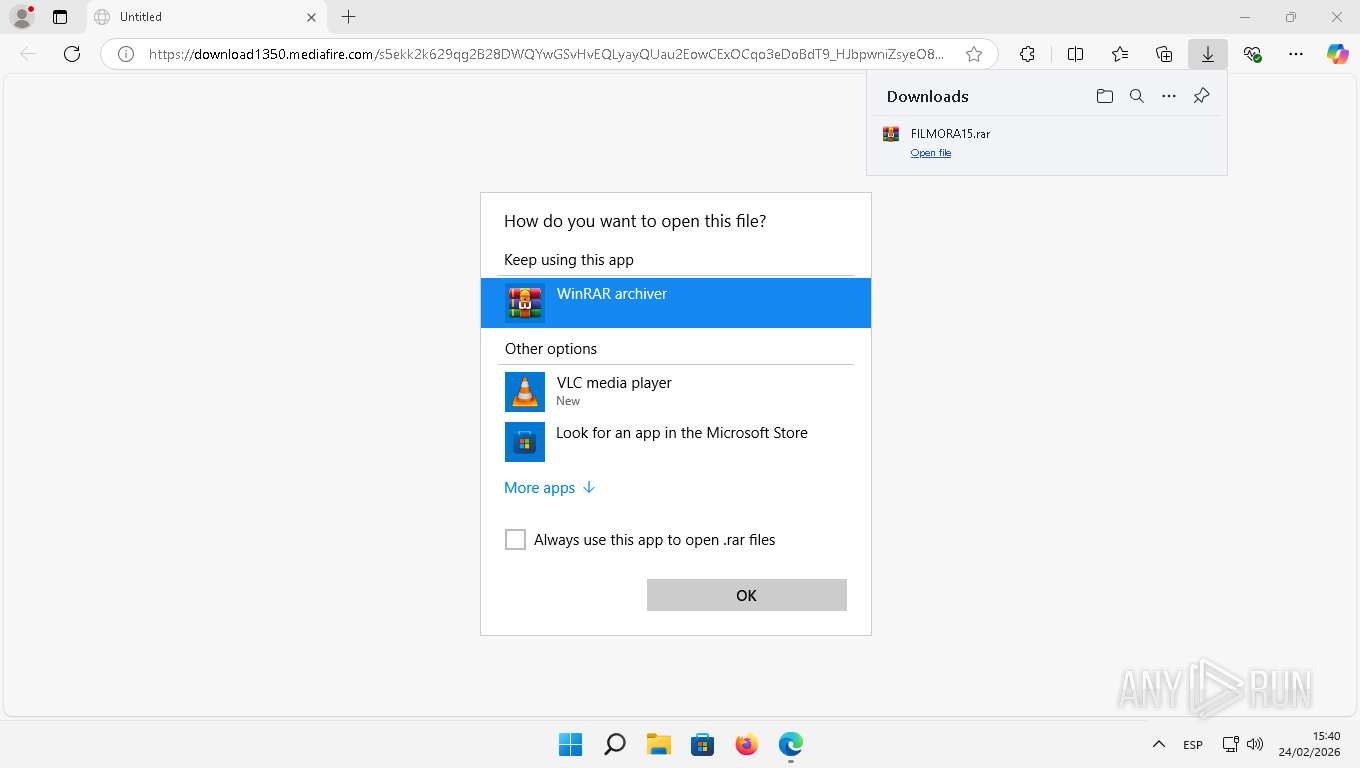This screenshot has height=768, width=1360.
Task: Check Always use this app for .rar files
Action: tap(515, 540)
